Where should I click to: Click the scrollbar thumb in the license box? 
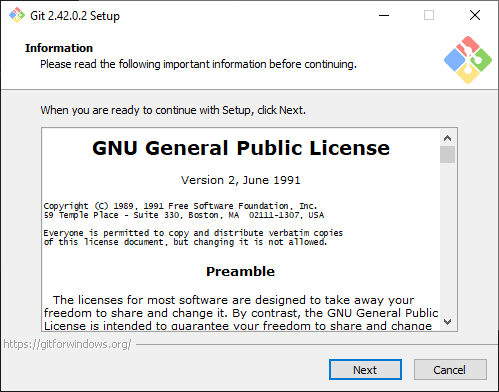[447, 155]
